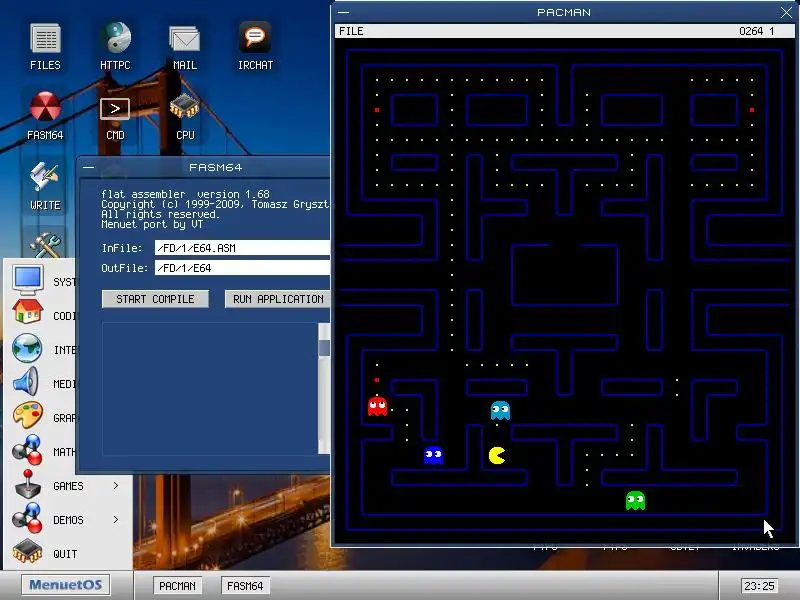Expand the DEMOS submenu arrow
Screen dimensions: 800x600
coord(116,519)
